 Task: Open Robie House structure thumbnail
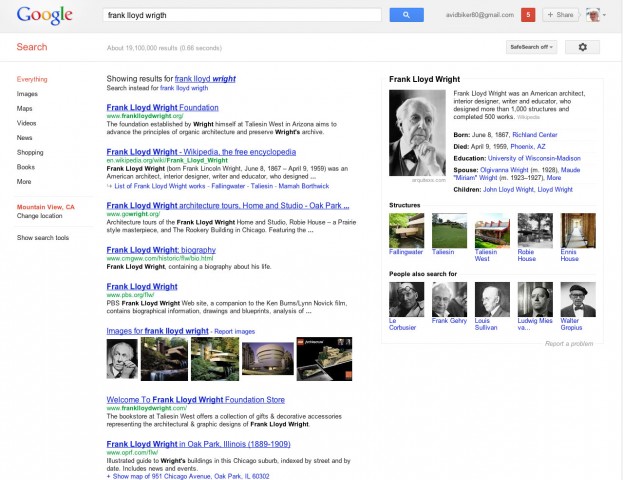tap(535, 230)
